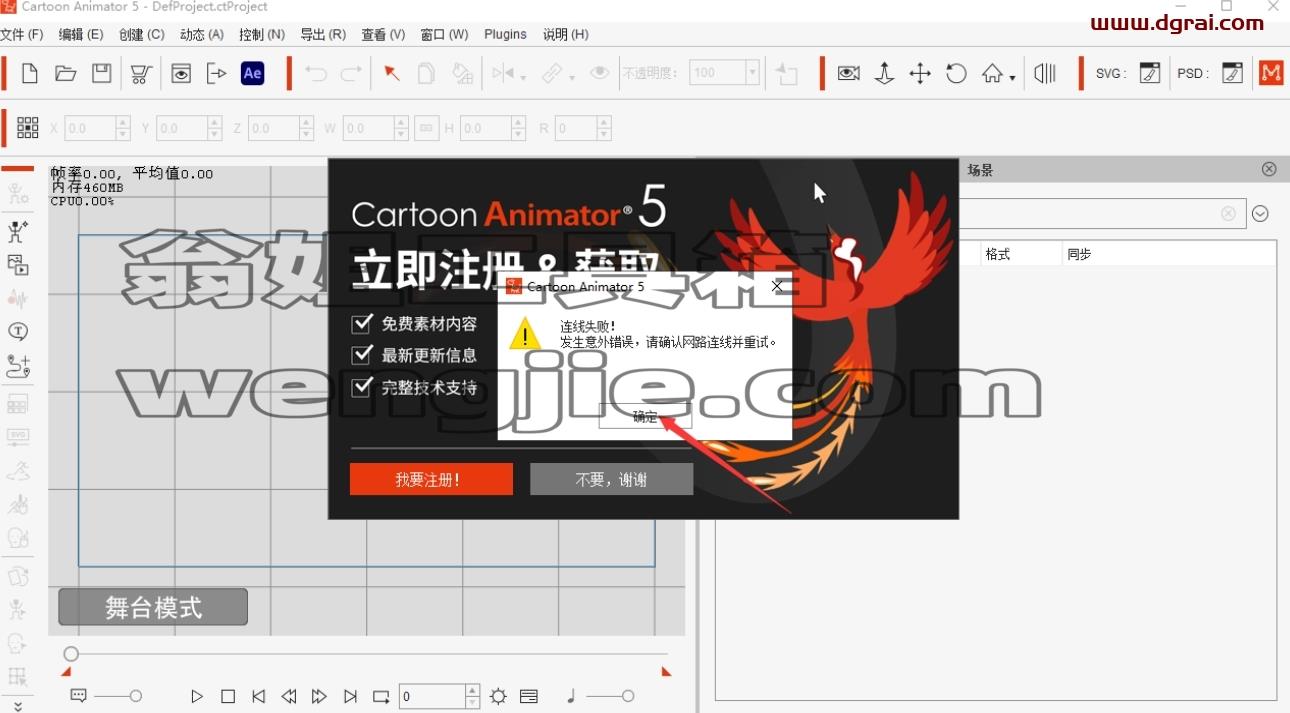Click the timeline scrubber handle
The image size is (1290, 713).
coord(71,654)
